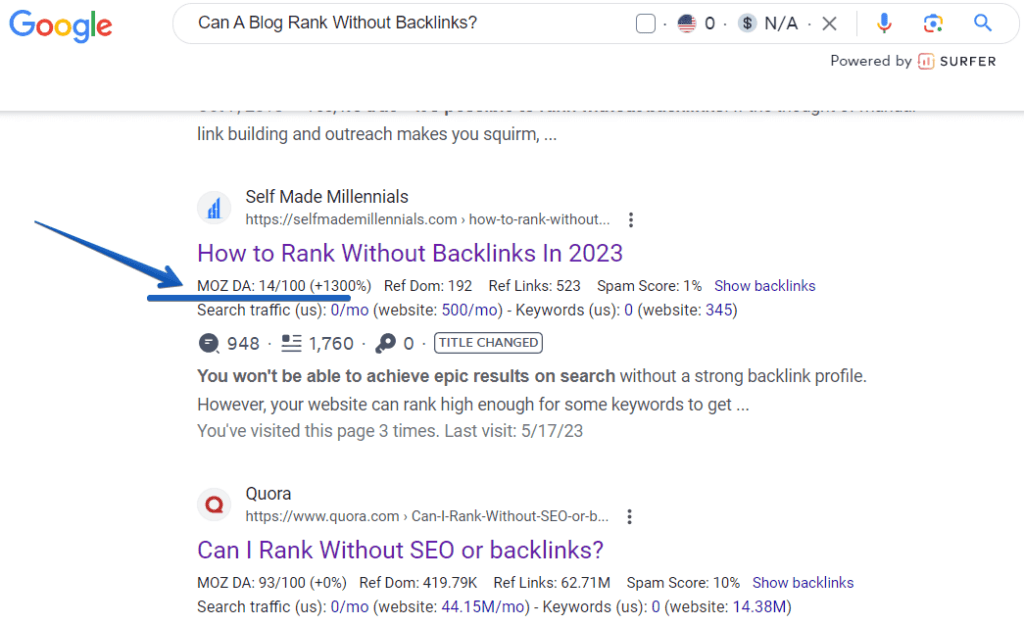1024x625 pixels.
Task: Click the Quora favicon icon
Action: click(213, 505)
